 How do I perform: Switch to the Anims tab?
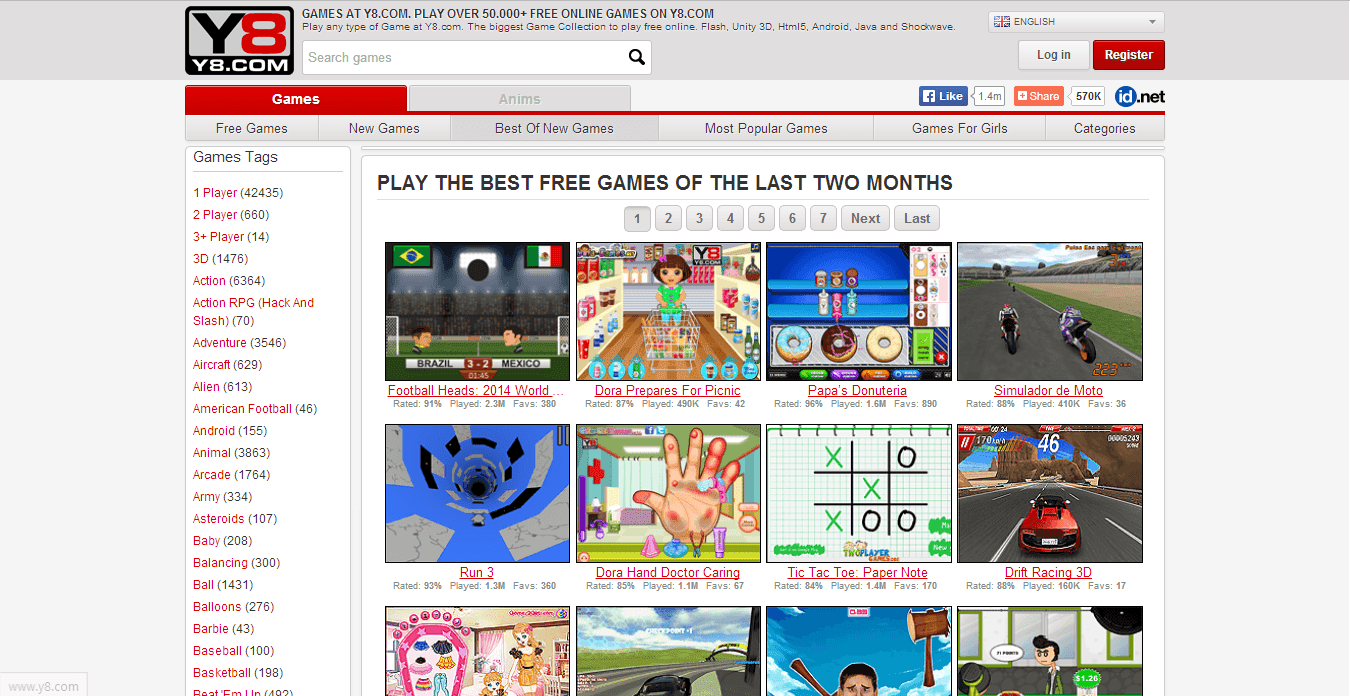tap(520, 99)
